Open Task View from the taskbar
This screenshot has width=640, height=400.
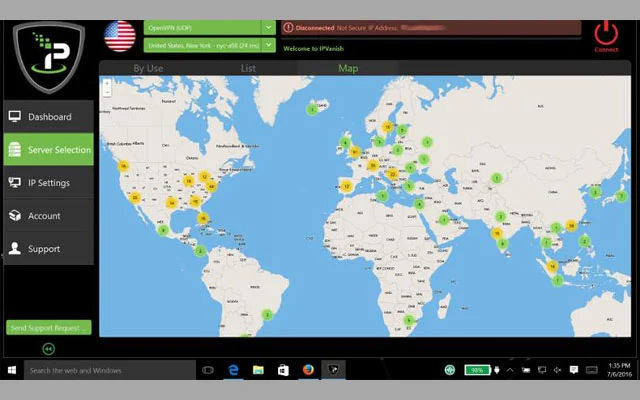[x=208, y=370]
